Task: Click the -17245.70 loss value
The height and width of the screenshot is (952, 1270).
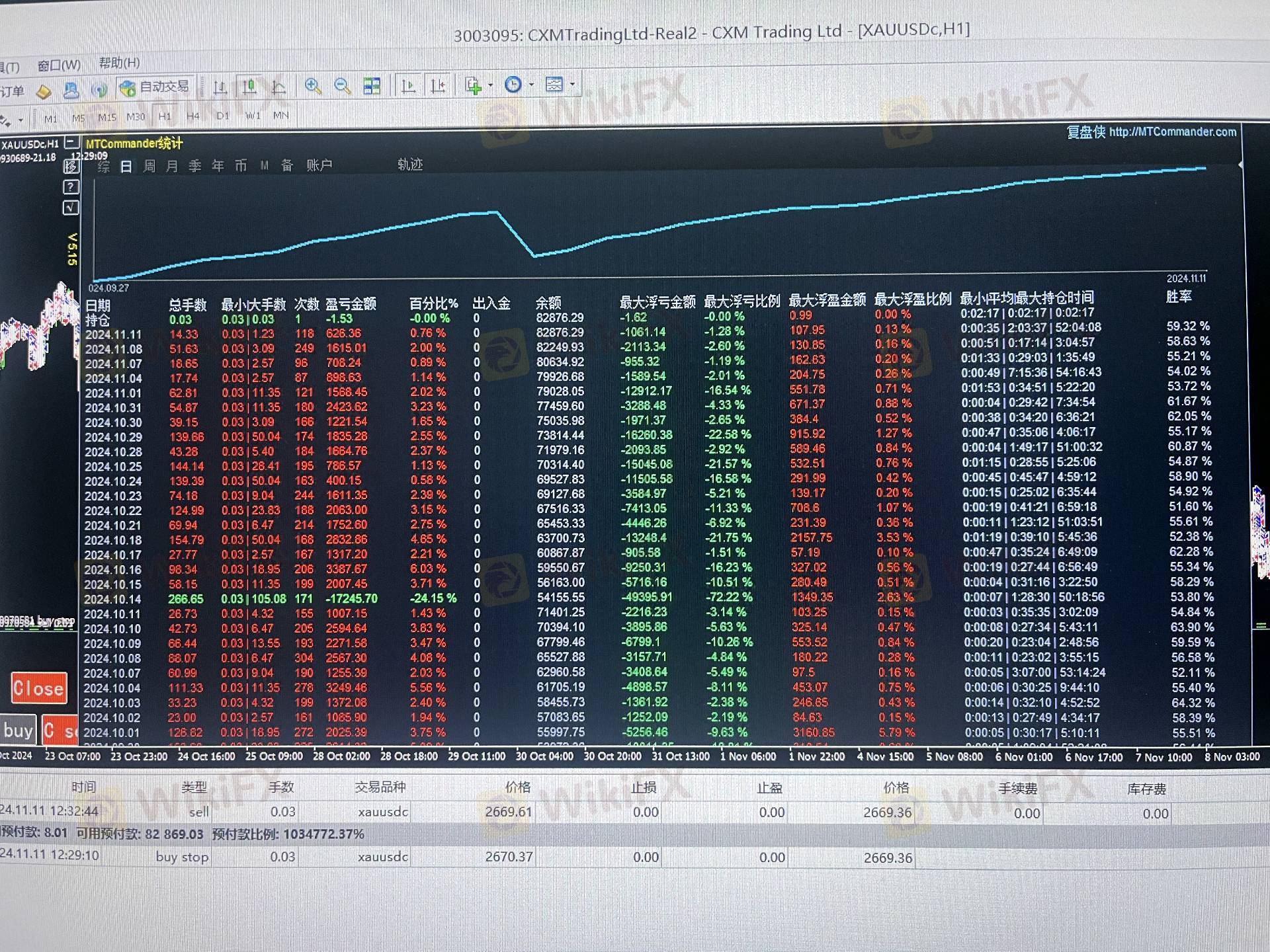Action: click(351, 599)
